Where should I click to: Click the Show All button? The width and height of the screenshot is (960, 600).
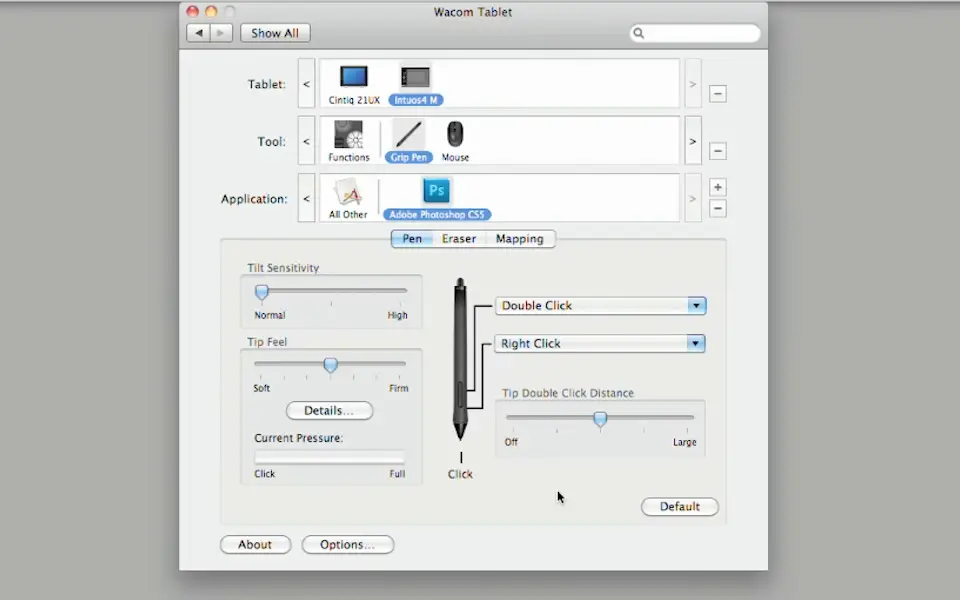pos(275,33)
